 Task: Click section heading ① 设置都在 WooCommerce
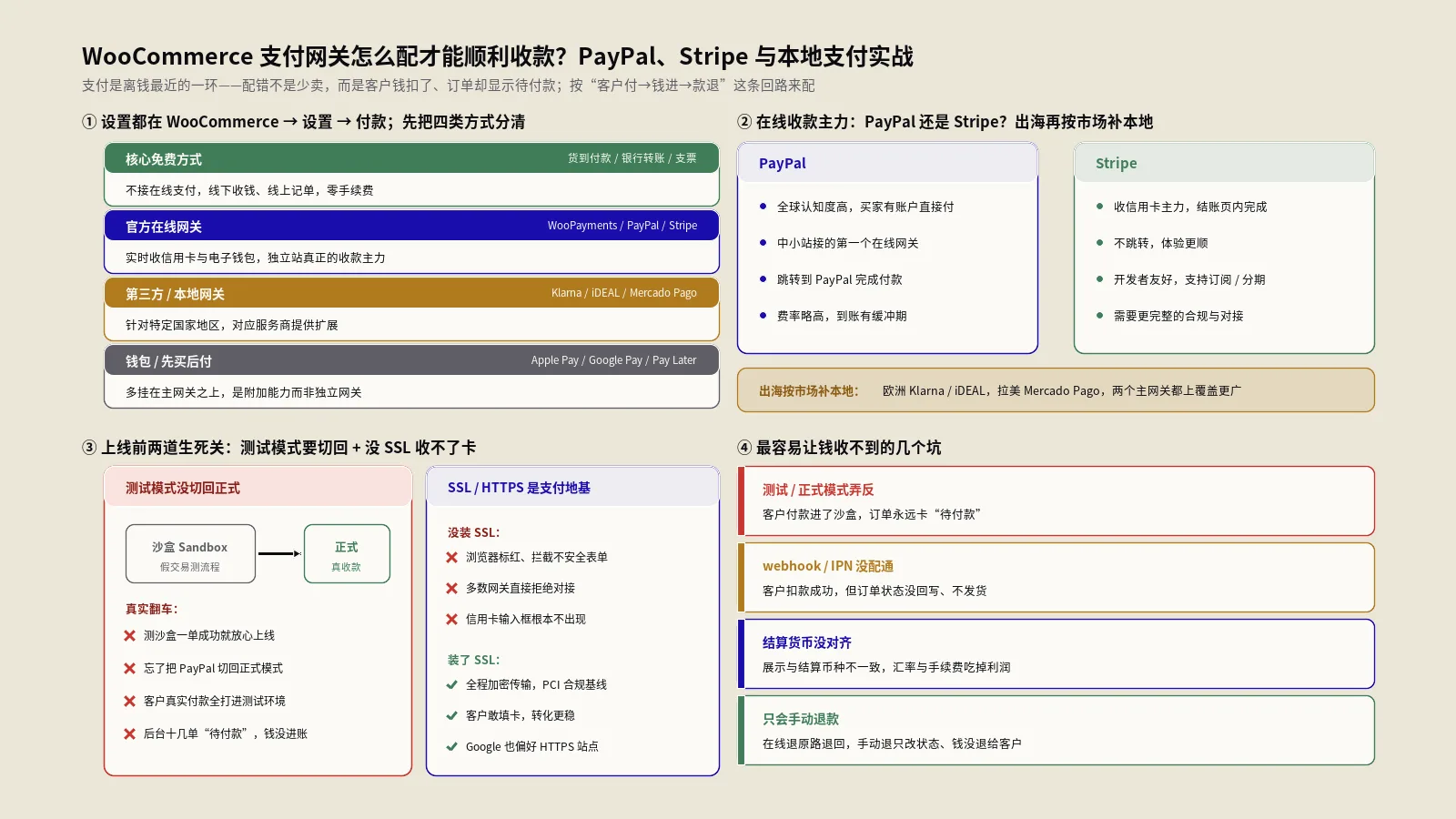303,122
